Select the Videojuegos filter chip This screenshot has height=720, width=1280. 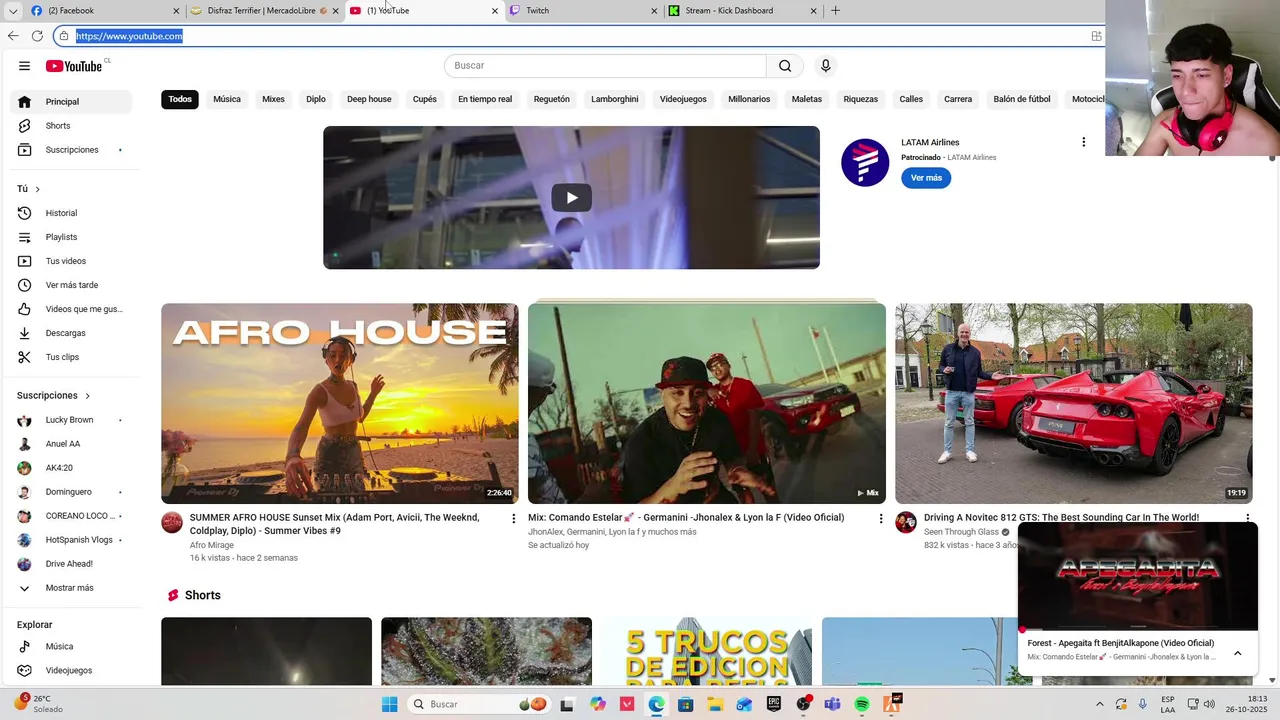[x=683, y=99]
